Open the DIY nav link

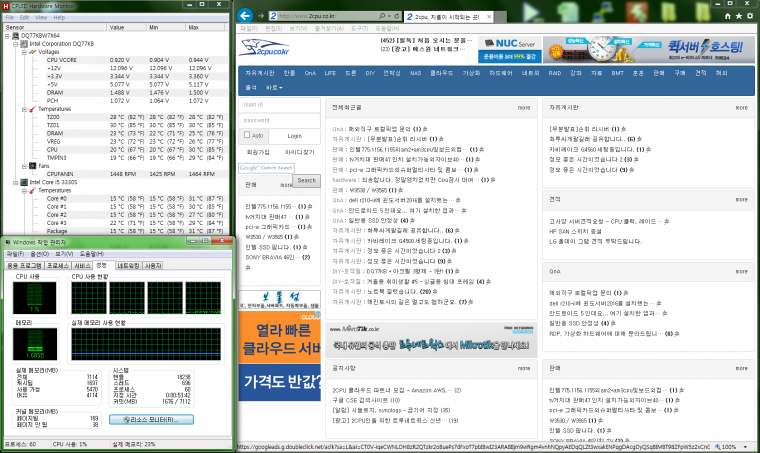[x=370, y=73]
